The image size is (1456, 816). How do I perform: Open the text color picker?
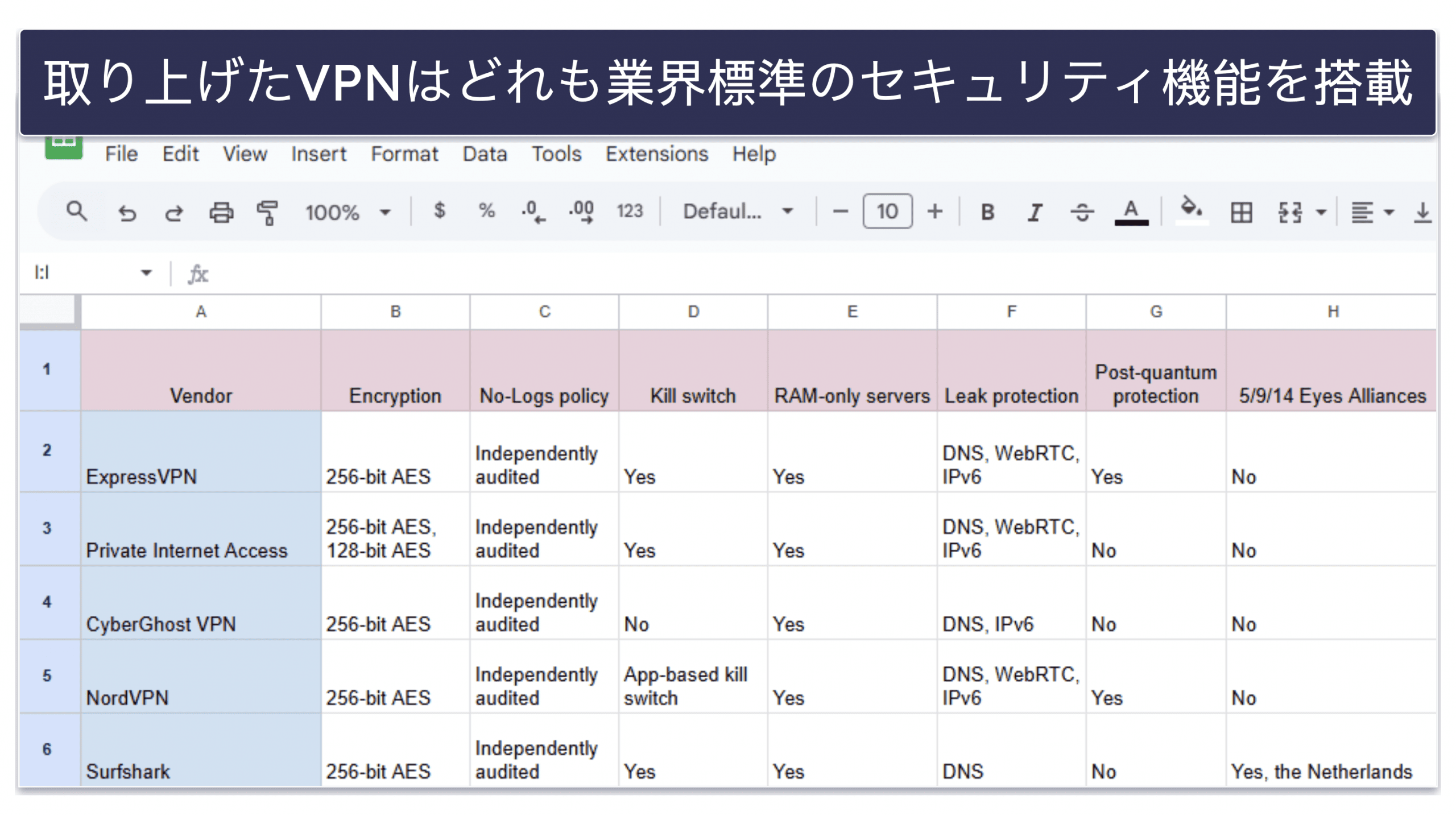coord(1131,212)
